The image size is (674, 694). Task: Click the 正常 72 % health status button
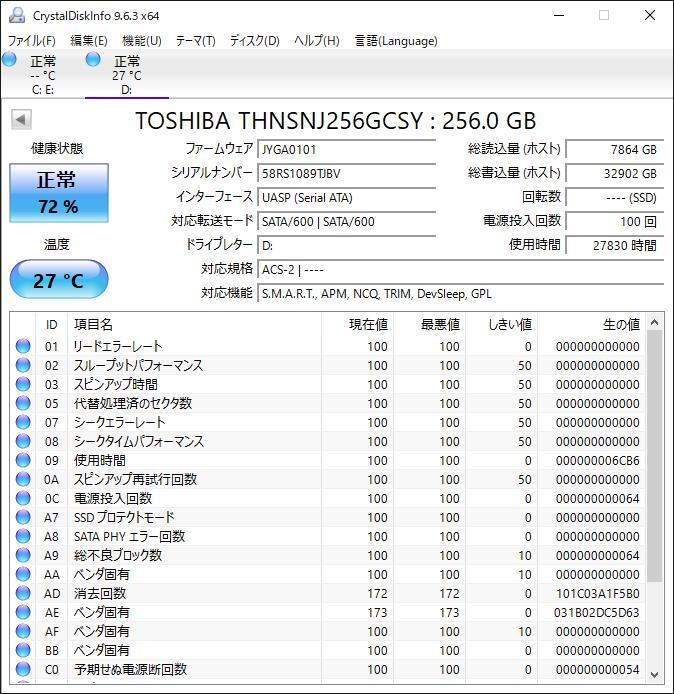pyautogui.click(x=59, y=193)
